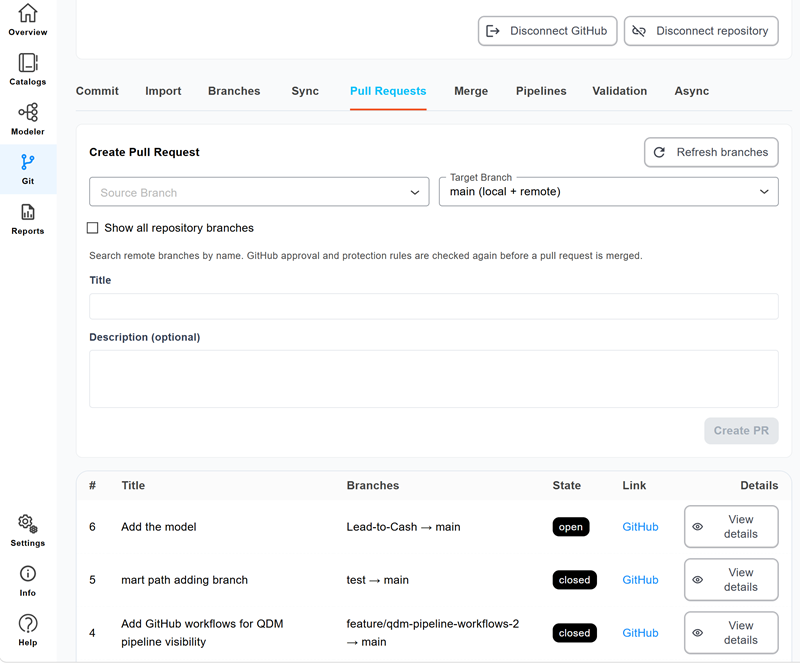Open Settings gear icon

click(x=28, y=524)
